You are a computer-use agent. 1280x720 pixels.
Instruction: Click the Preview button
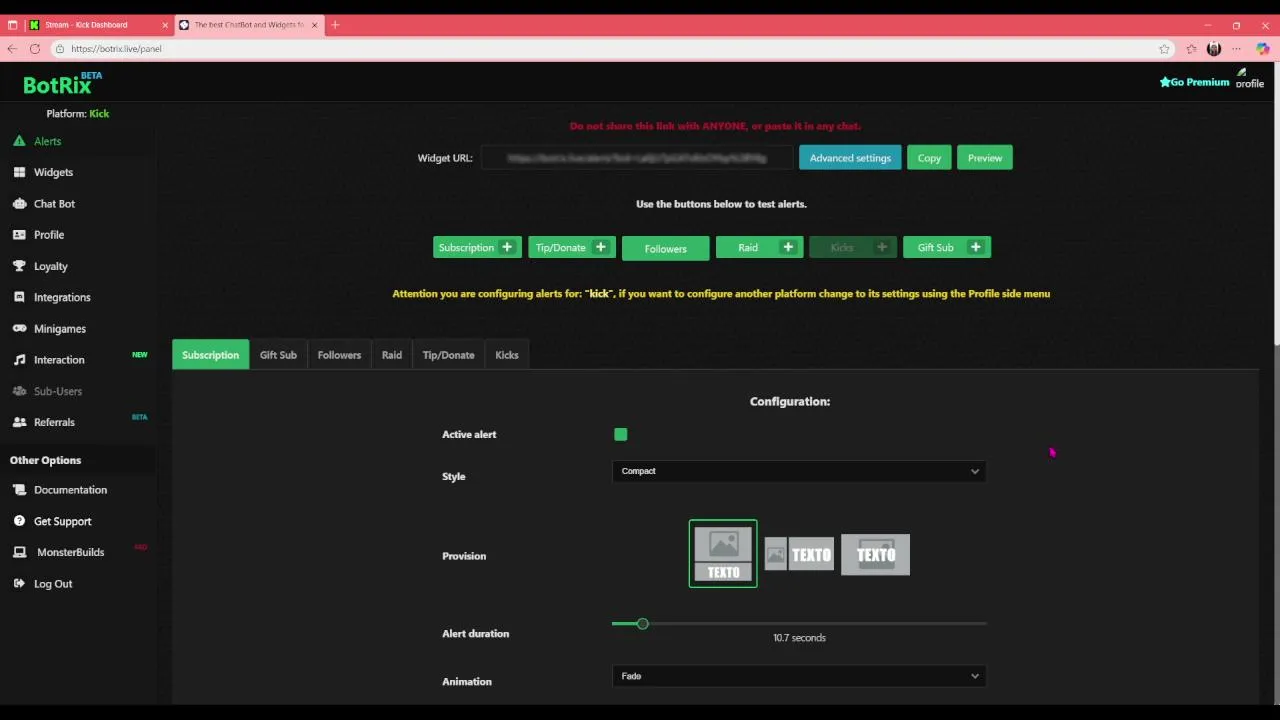pyautogui.click(x=985, y=158)
